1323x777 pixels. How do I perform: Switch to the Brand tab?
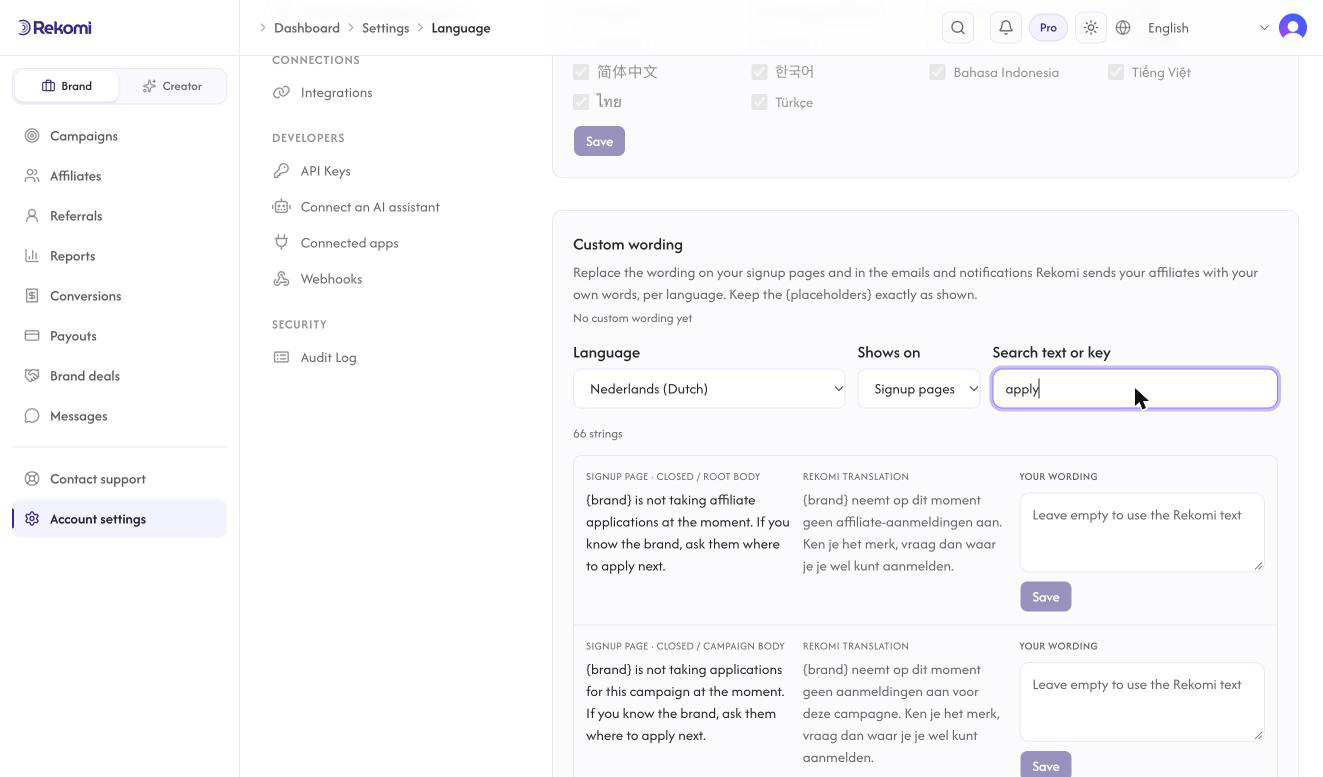(67, 86)
